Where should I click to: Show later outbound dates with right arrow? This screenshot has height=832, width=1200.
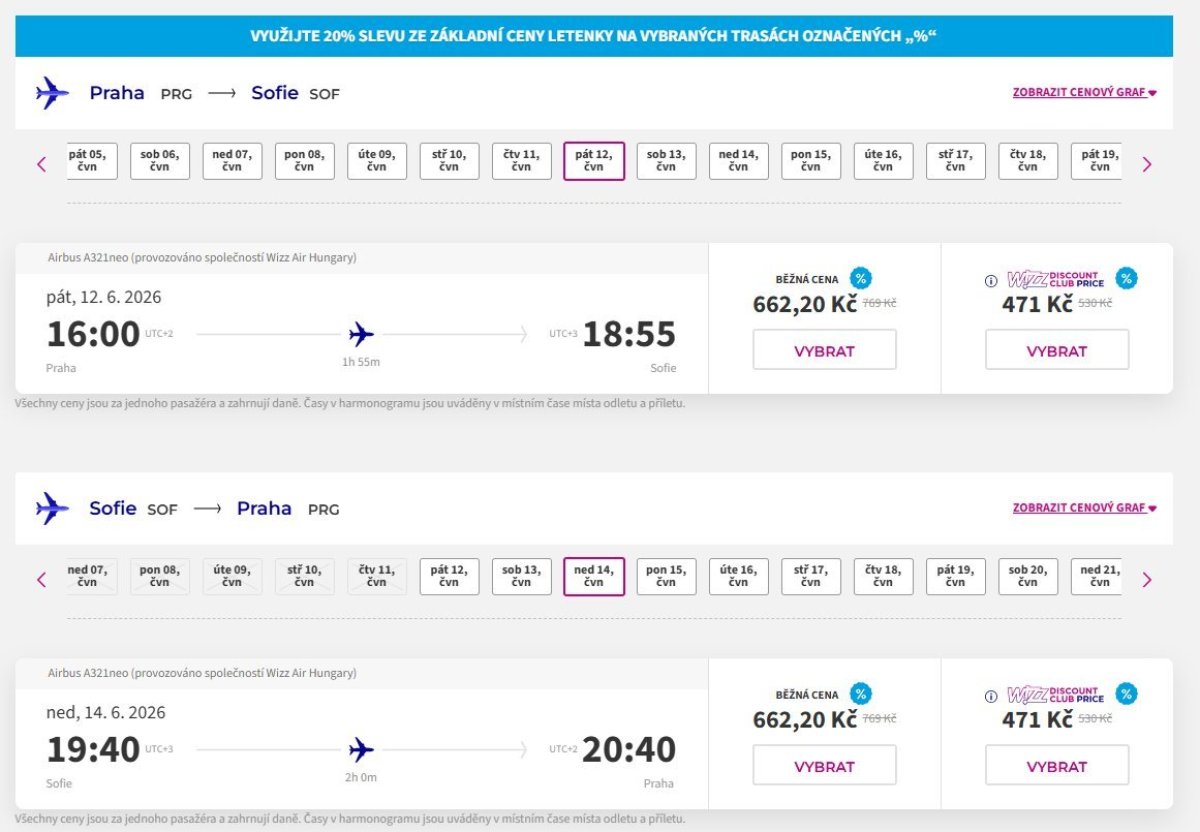click(1147, 164)
